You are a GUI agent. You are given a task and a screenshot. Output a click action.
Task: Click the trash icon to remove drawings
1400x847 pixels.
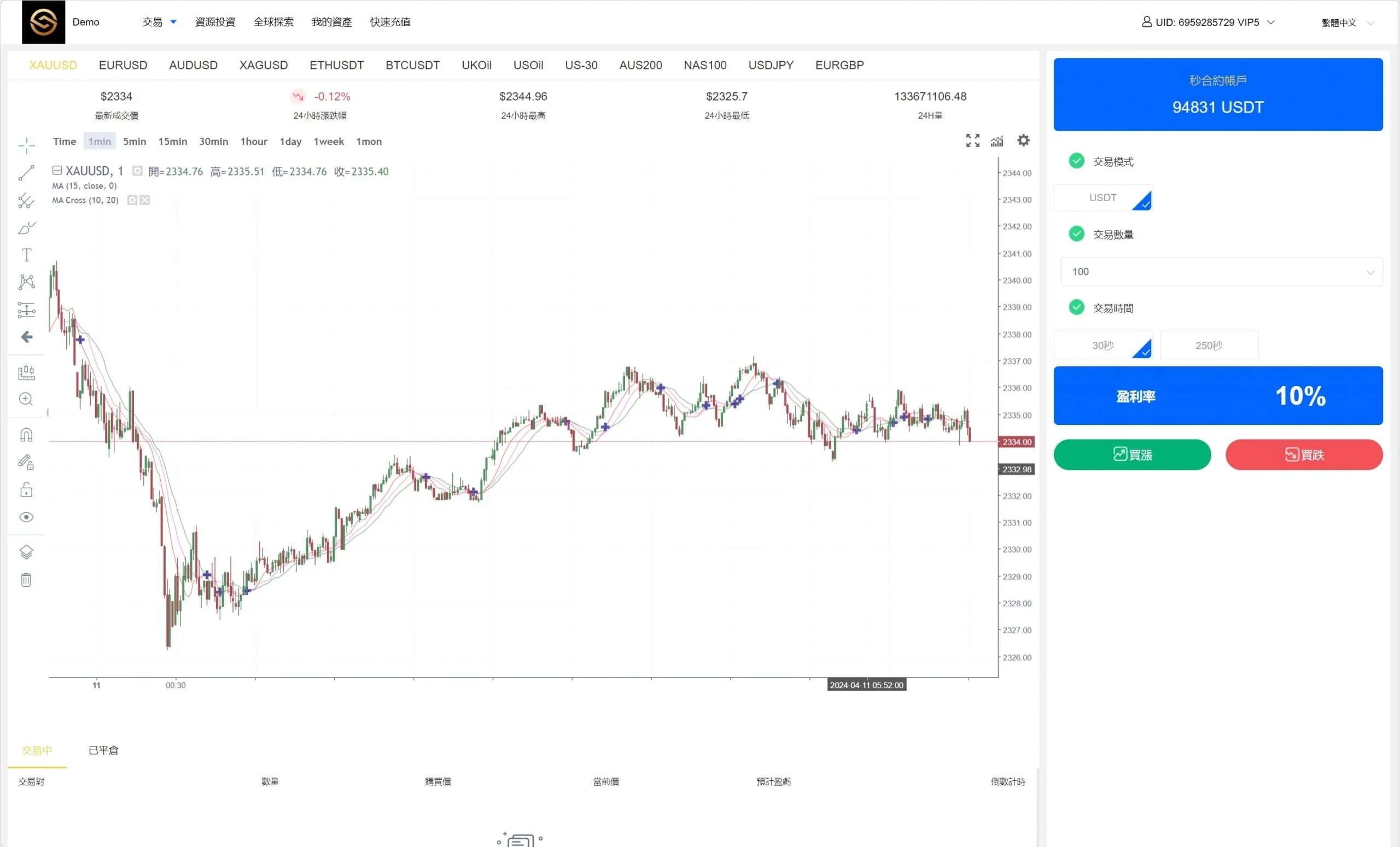coord(26,580)
